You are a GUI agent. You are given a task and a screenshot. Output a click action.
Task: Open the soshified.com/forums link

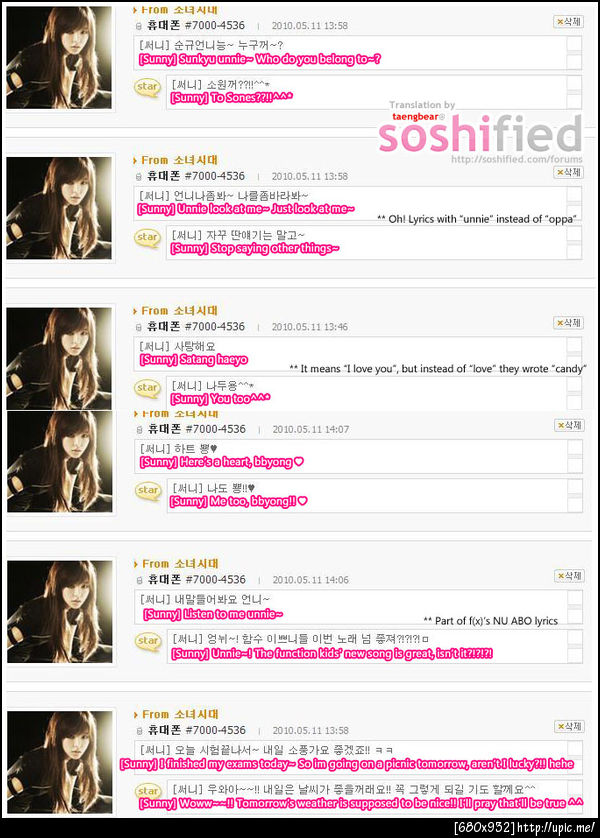click(x=517, y=159)
